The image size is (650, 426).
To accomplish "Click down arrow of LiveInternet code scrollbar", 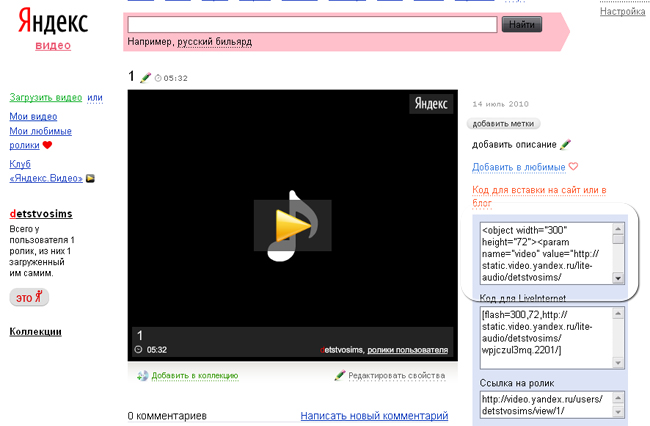I will tap(618, 363).
